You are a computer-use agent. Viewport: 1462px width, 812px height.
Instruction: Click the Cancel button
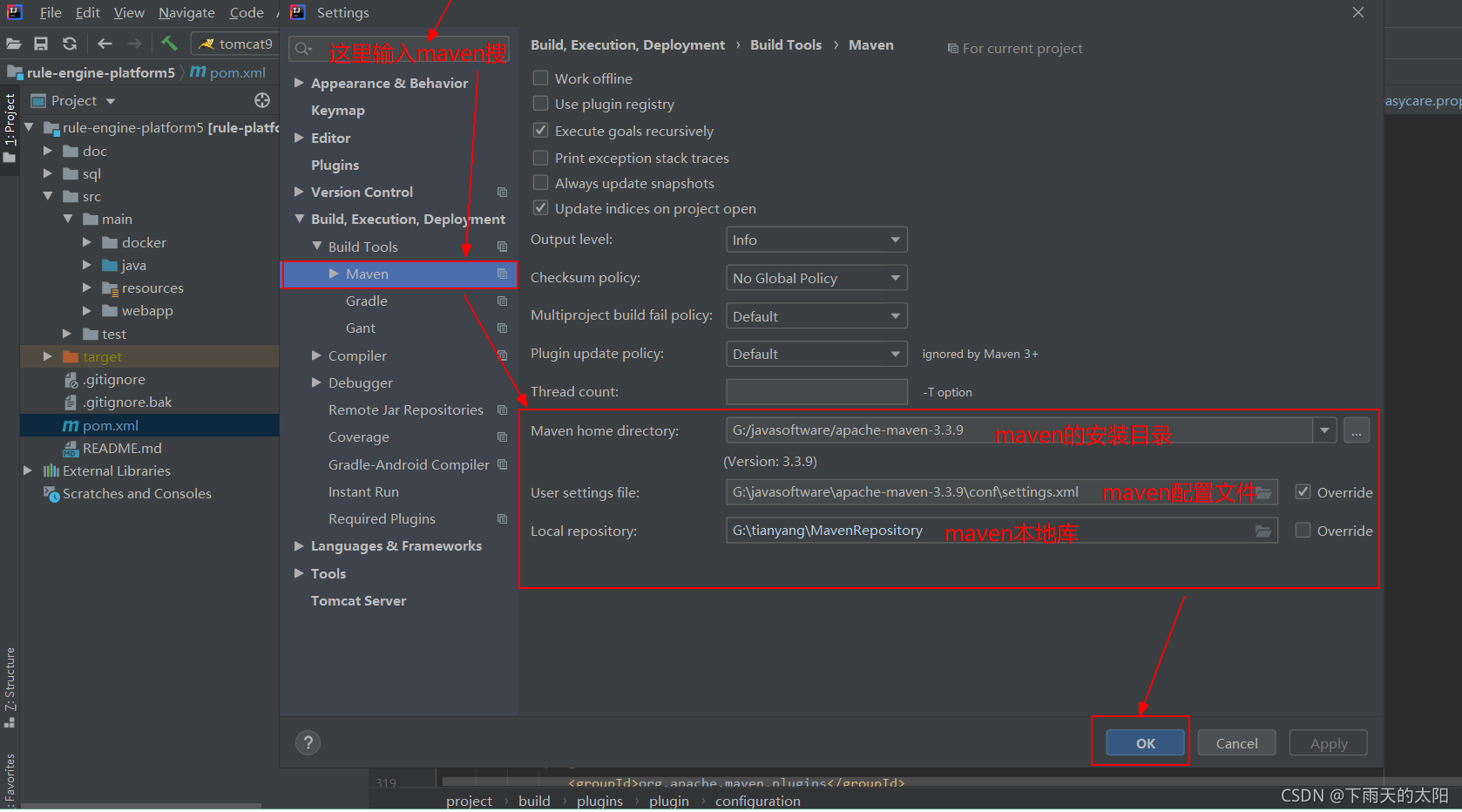(1237, 743)
